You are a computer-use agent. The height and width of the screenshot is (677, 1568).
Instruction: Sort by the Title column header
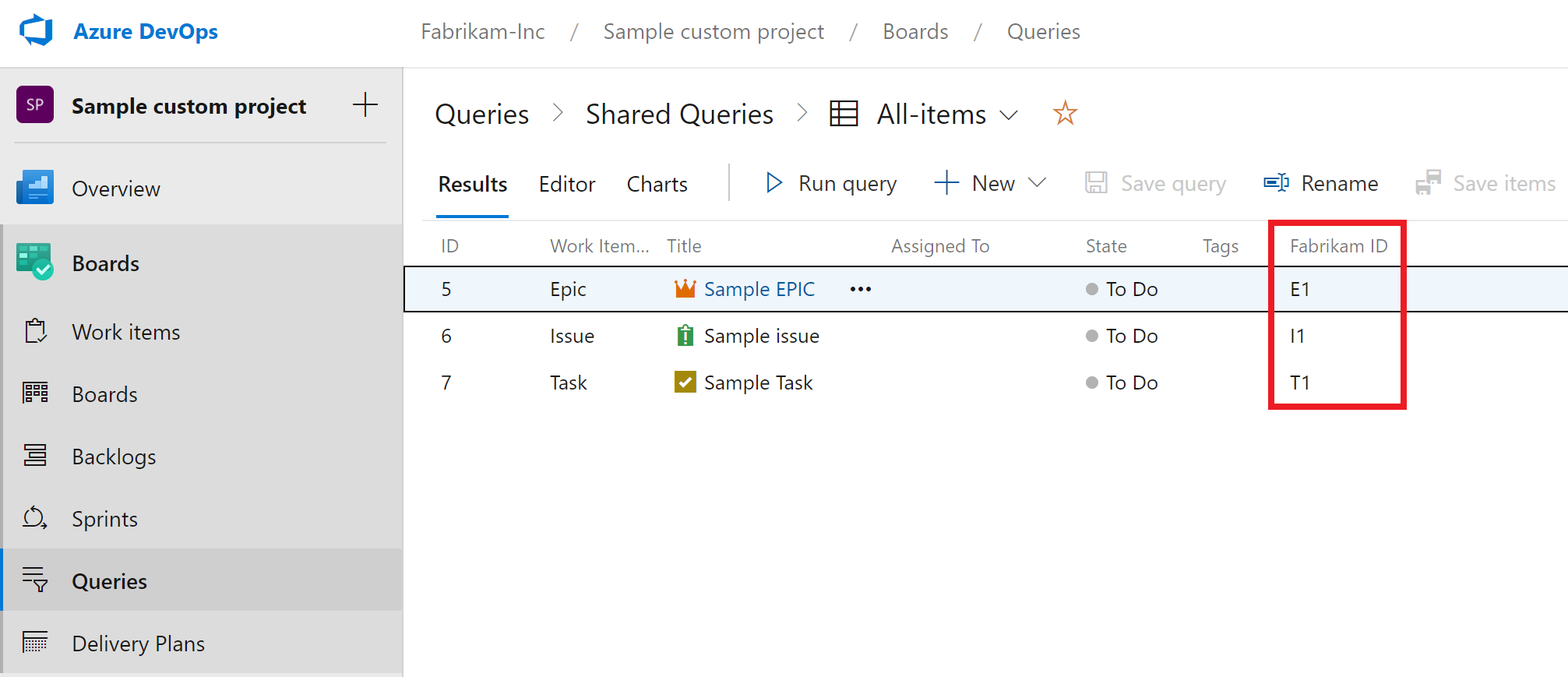684,246
